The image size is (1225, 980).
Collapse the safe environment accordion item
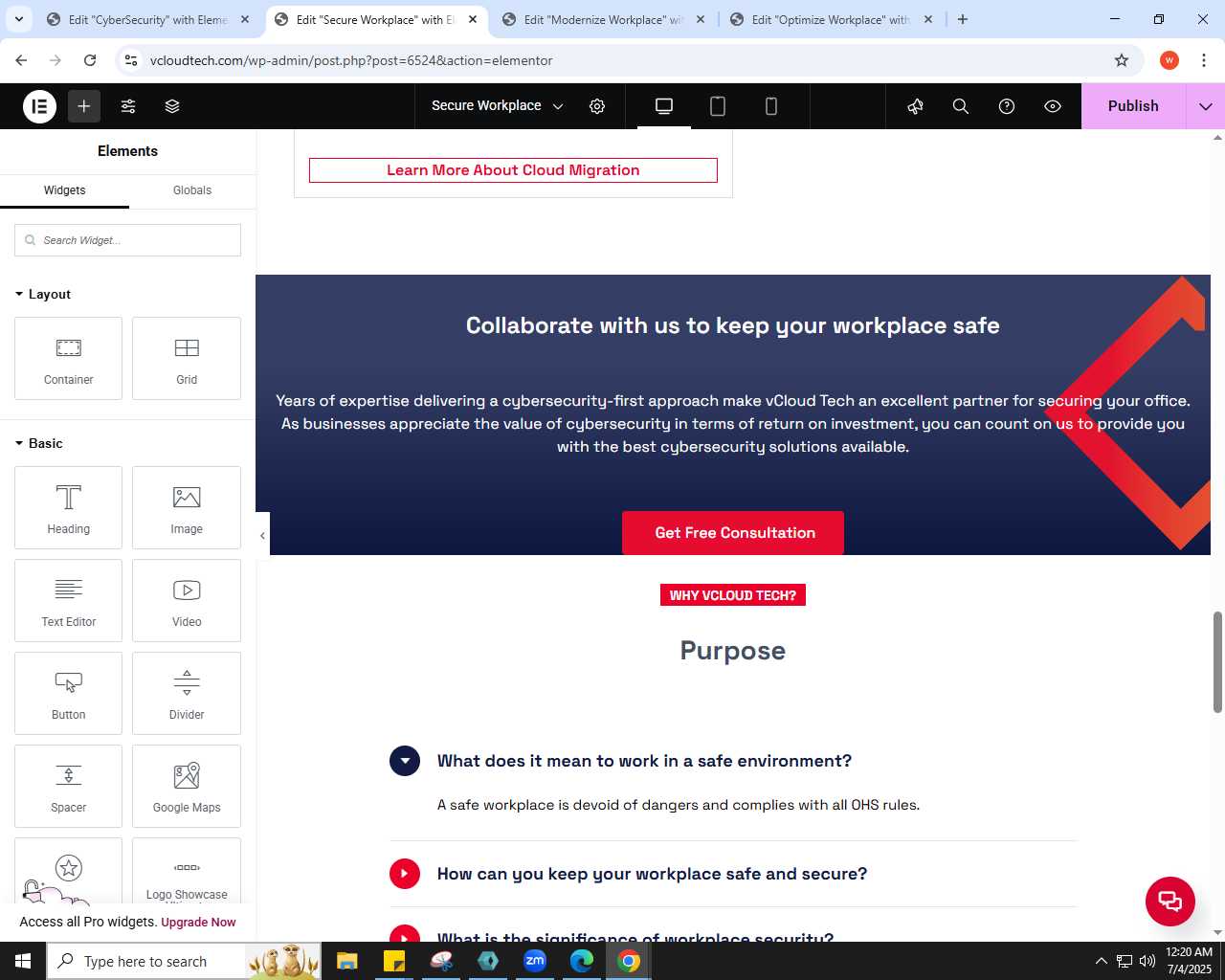click(x=405, y=761)
